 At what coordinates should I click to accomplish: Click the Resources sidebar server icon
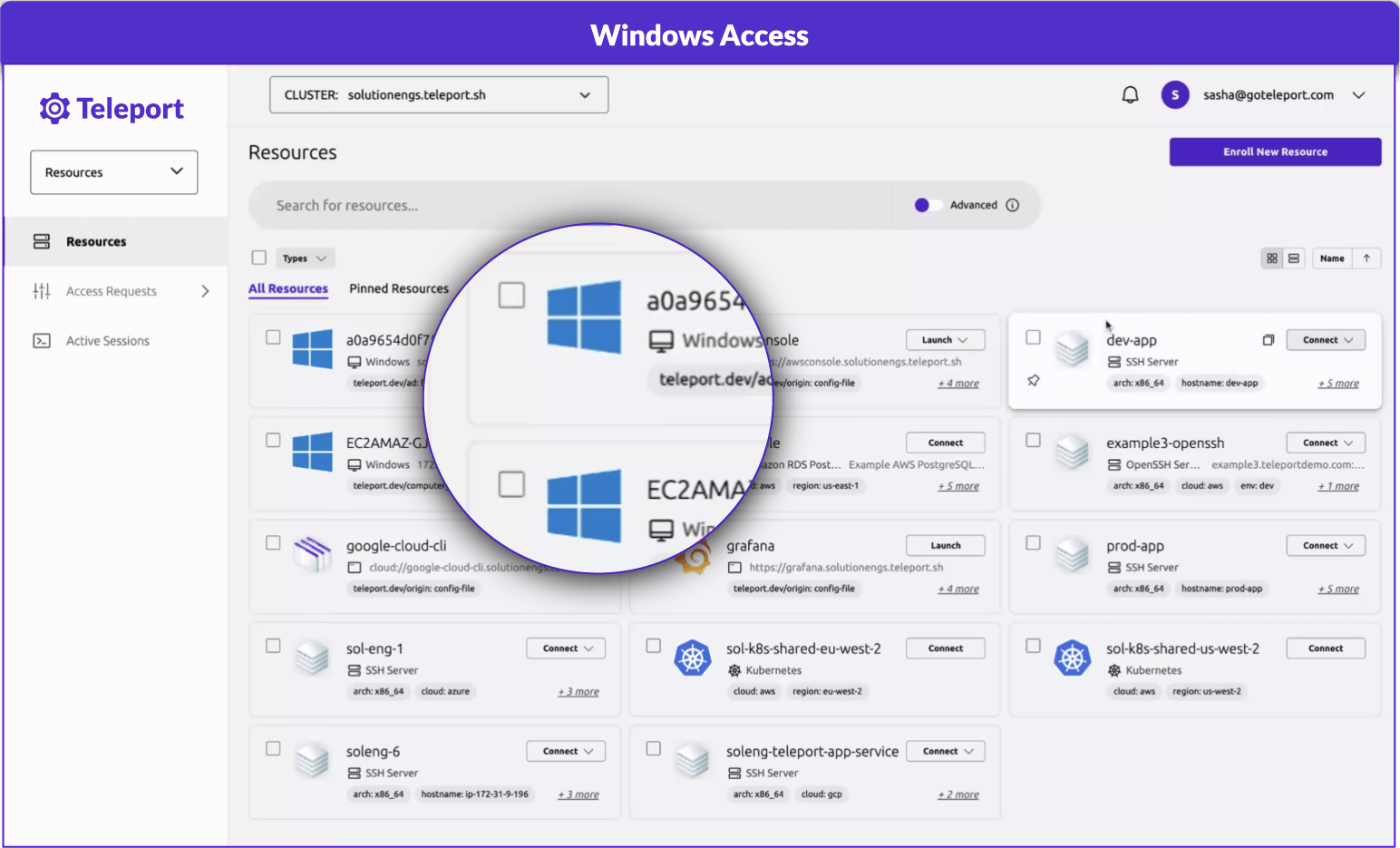tap(42, 241)
